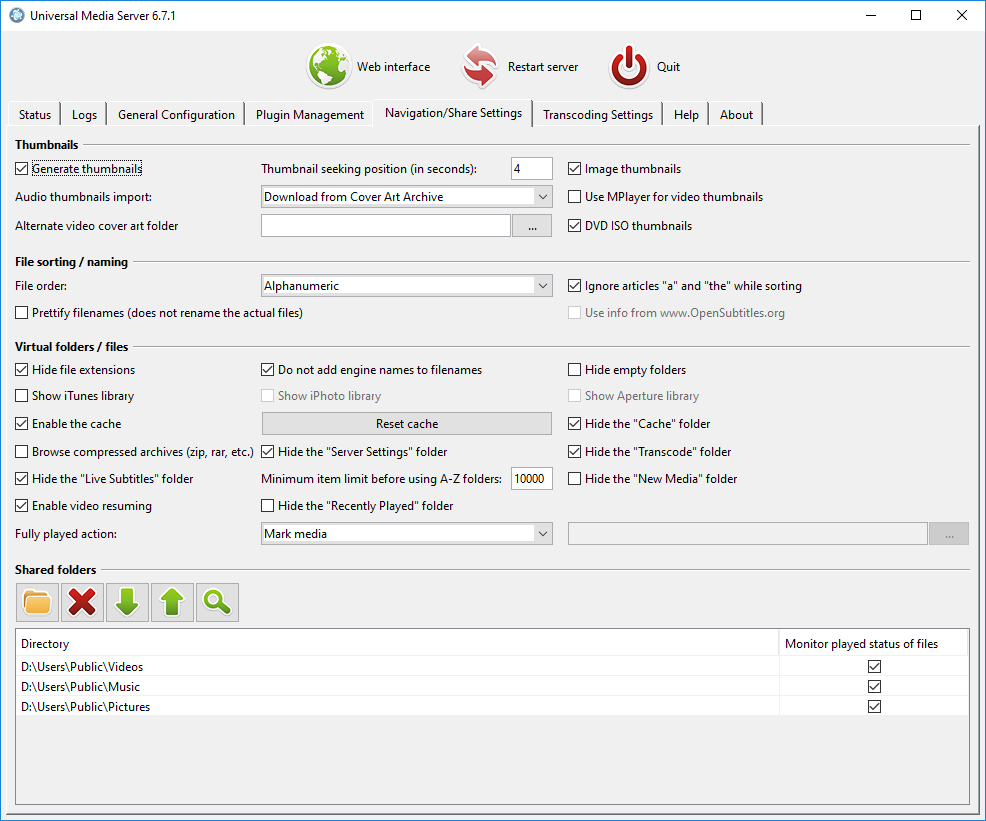Click the Thumbnail seeking position field
This screenshot has width=986, height=821.
531,168
